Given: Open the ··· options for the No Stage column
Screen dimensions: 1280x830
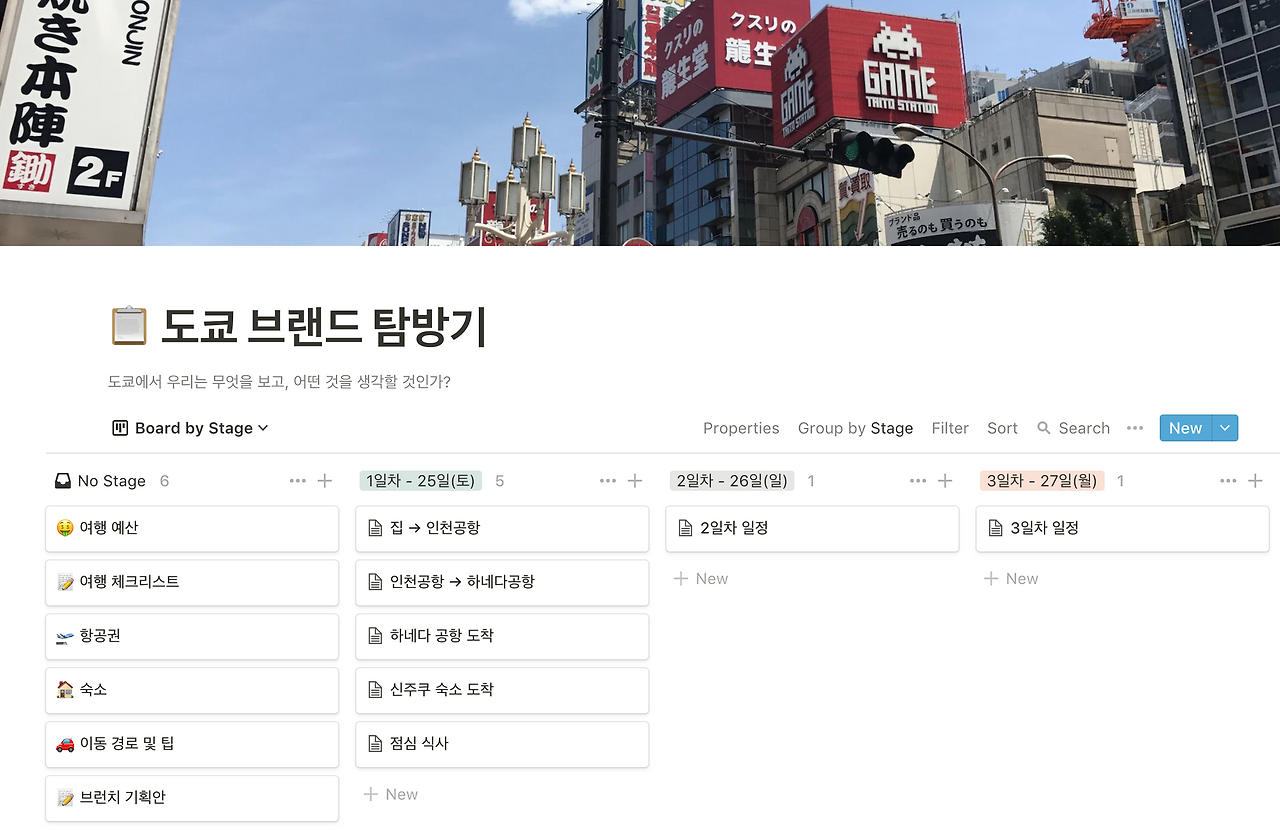Looking at the screenshot, I should [x=297, y=480].
